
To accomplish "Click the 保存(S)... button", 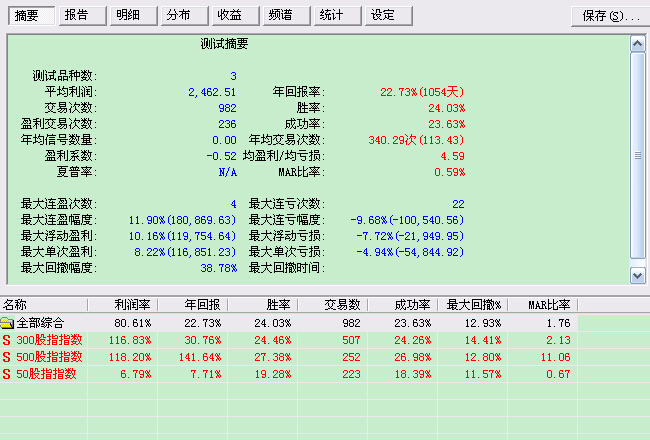I will 610,16.
